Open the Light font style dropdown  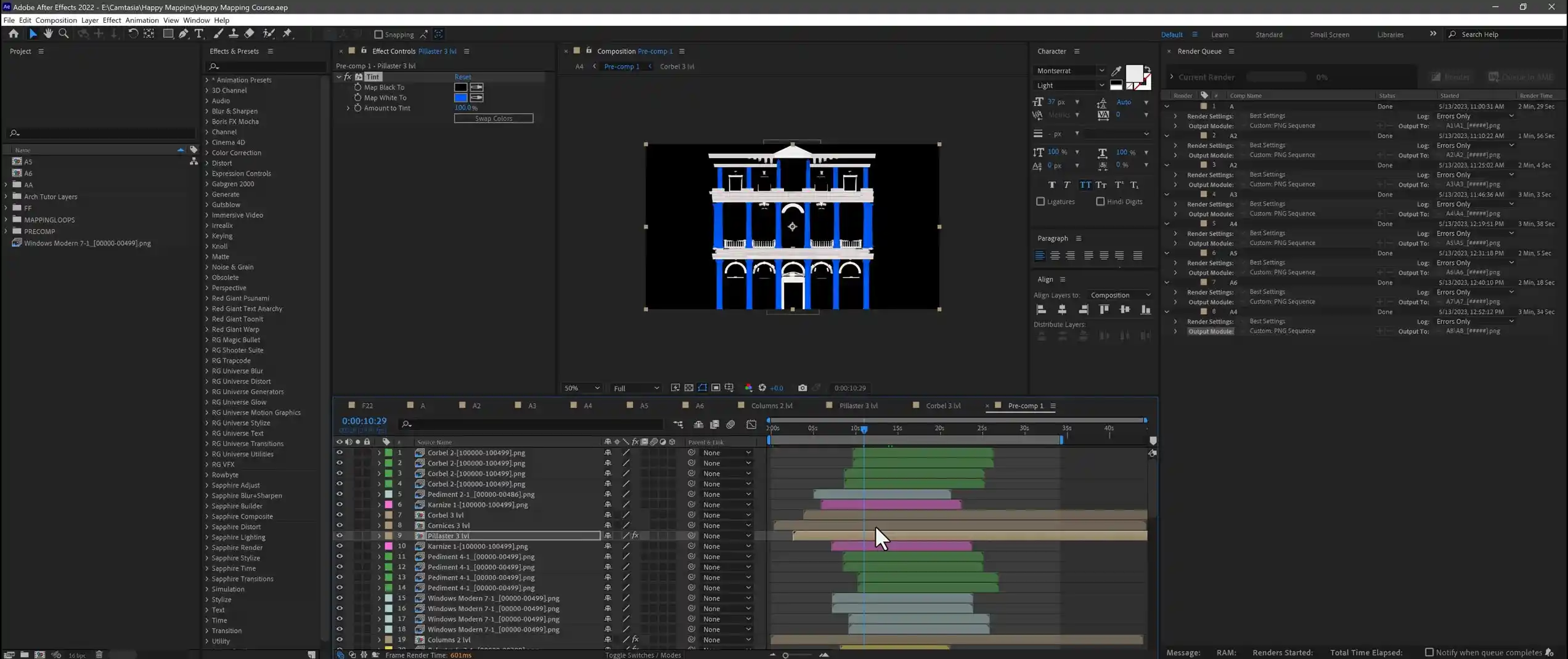[1070, 86]
